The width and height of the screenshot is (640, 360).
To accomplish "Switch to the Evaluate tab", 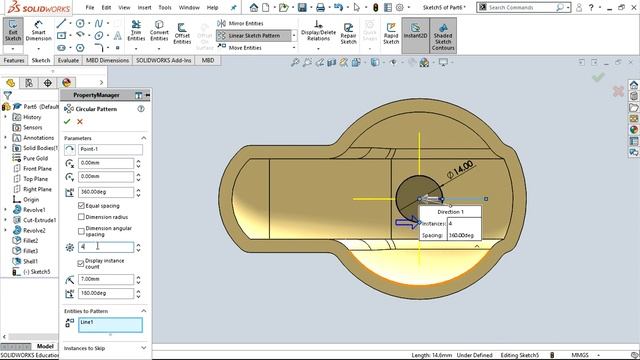I will (68, 60).
